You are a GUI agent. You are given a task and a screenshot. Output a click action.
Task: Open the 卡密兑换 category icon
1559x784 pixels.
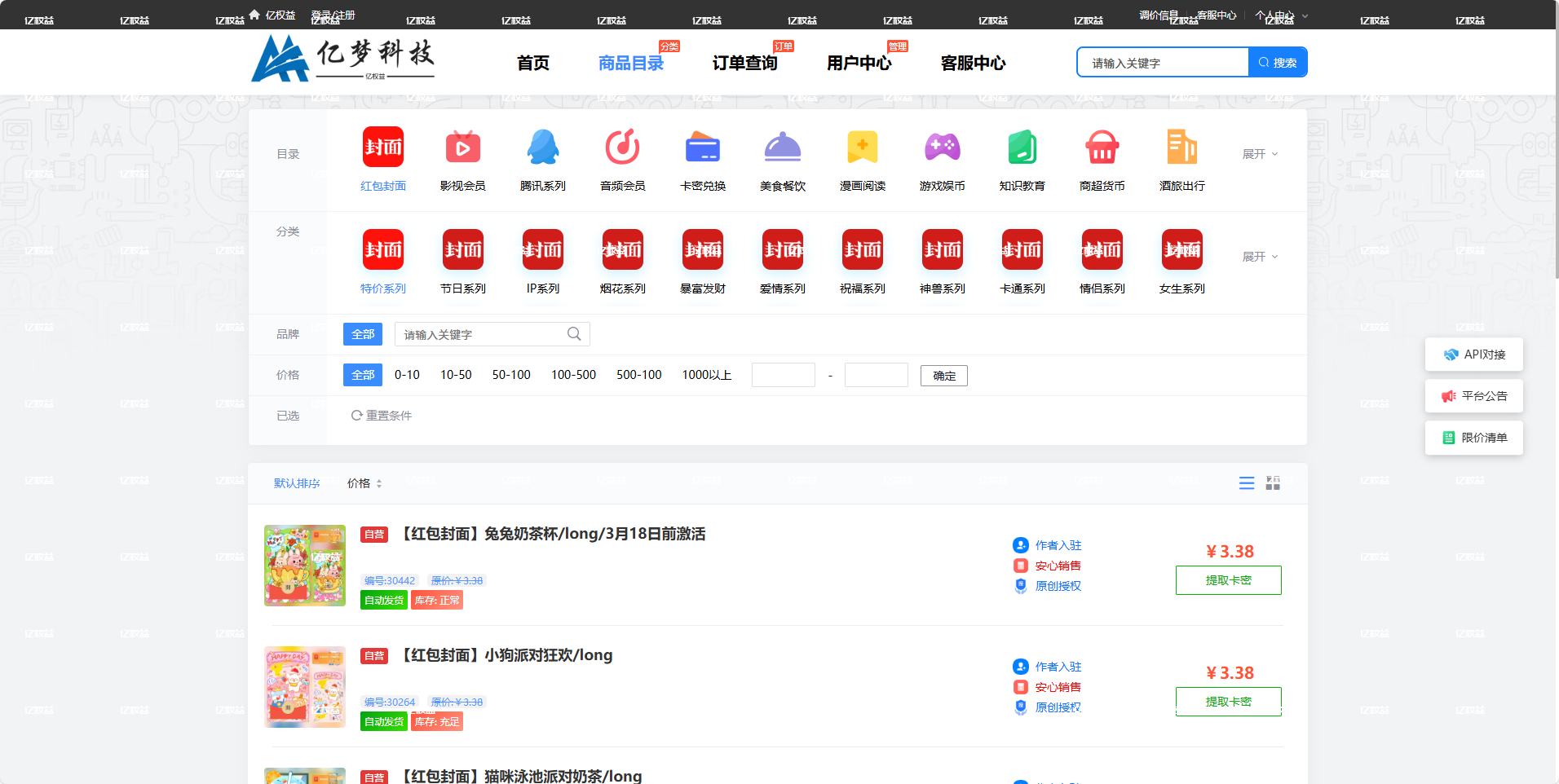coord(702,149)
